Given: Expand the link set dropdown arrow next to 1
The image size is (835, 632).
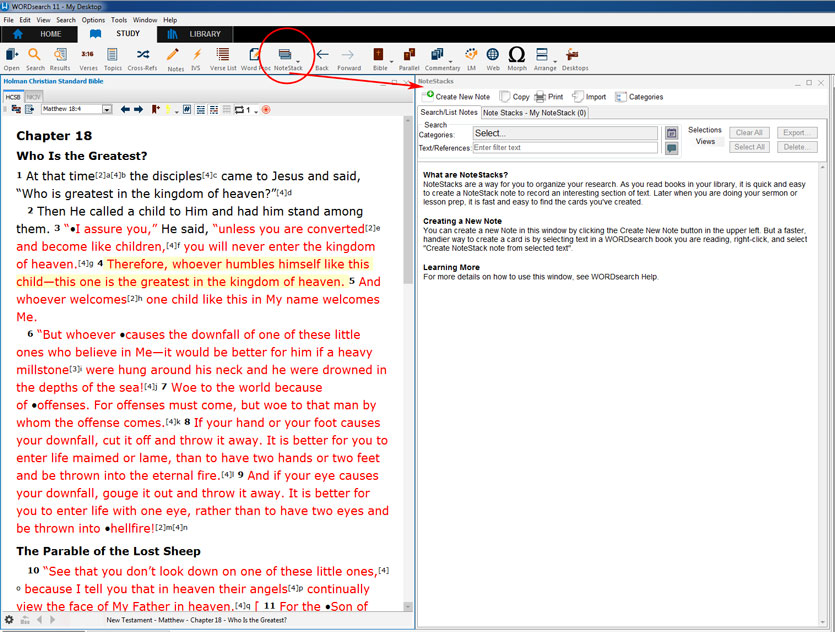Looking at the screenshot, I should pyautogui.click(x=256, y=111).
